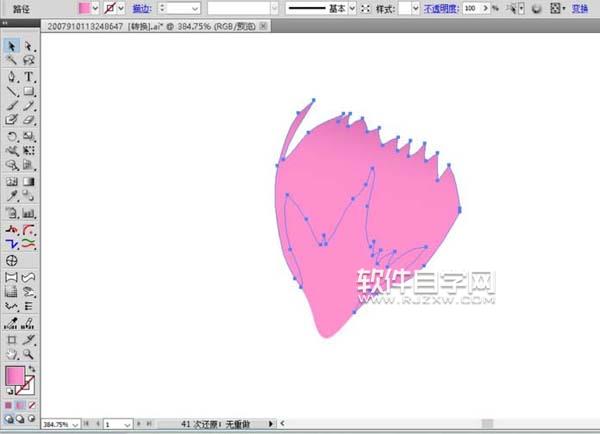This screenshot has width=600, height=434.
Task: Open the brush definition 基本 dropdown
Action: click(352, 8)
